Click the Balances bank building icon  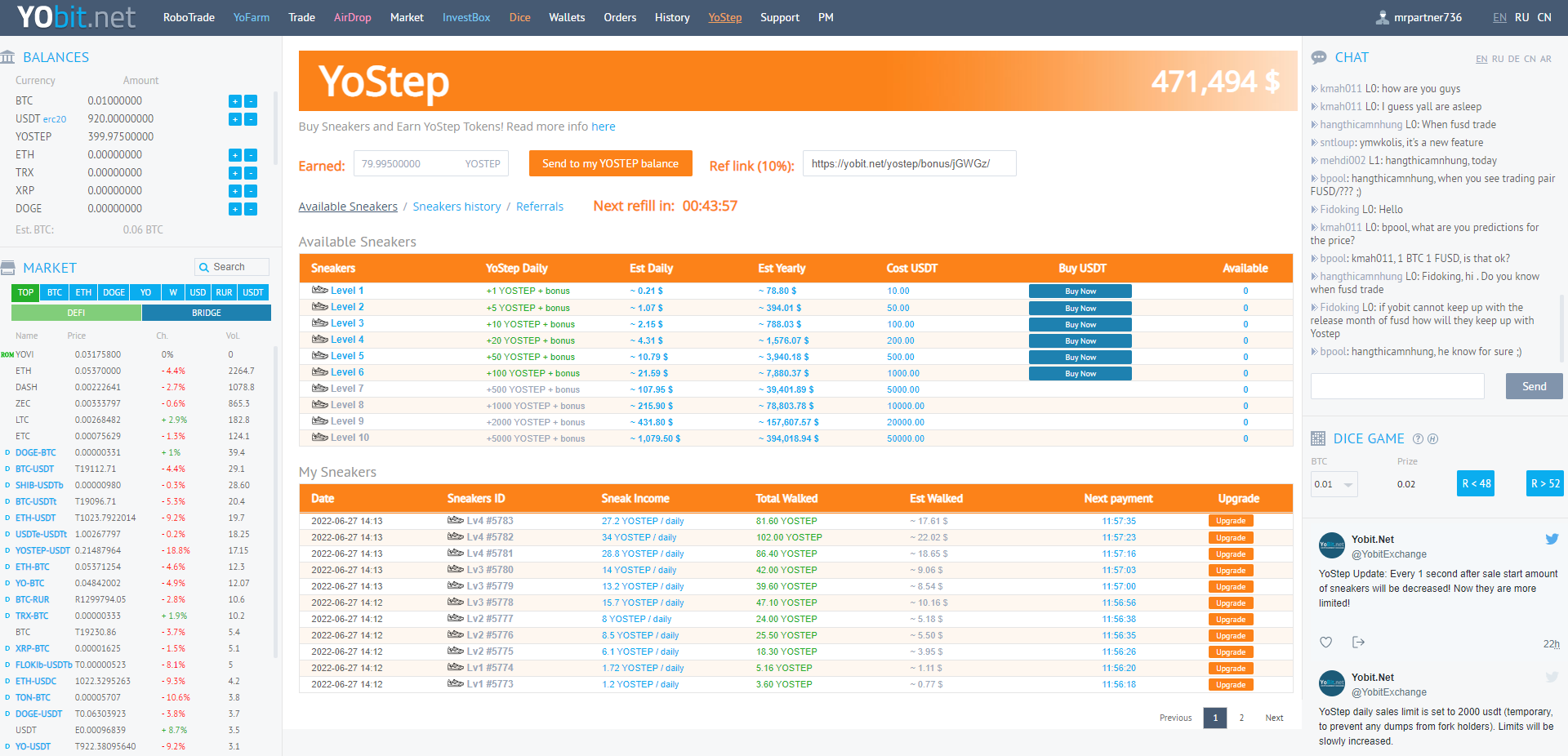pyautogui.click(x=8, y=57)
